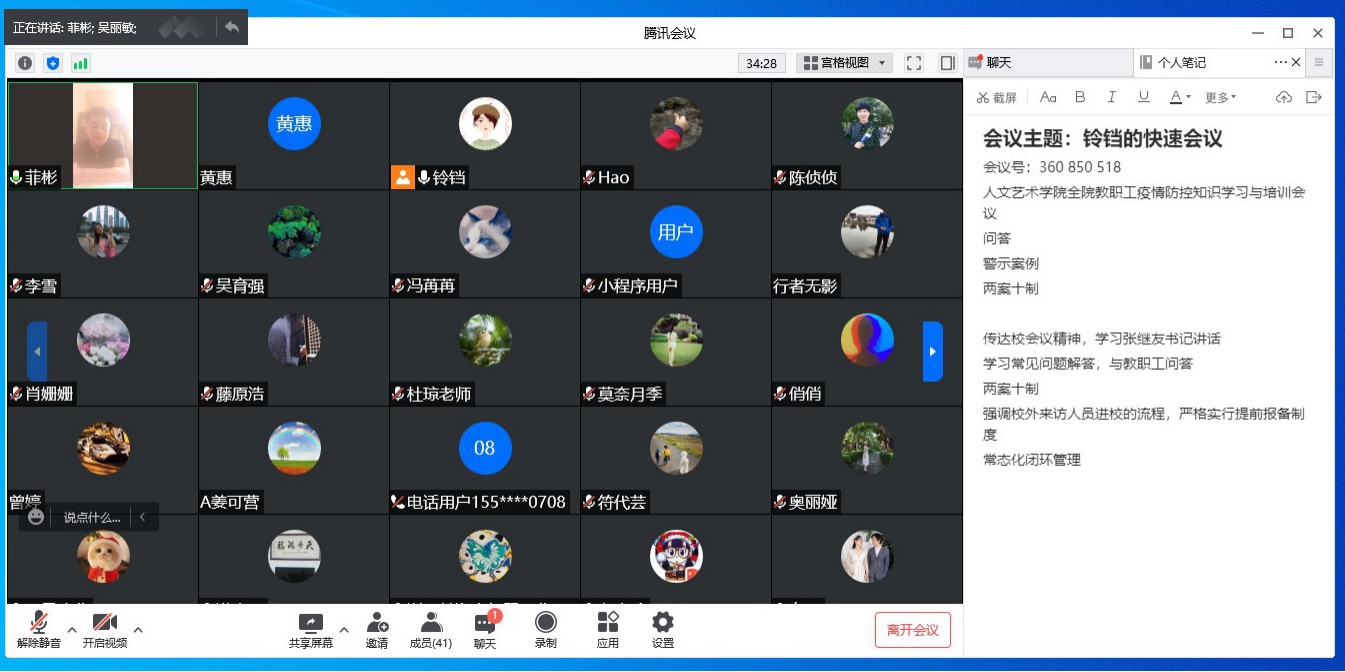Select the 个人笔记 tab
The width and height of the screenshot is (1345, 672).
coord(1181,62)
